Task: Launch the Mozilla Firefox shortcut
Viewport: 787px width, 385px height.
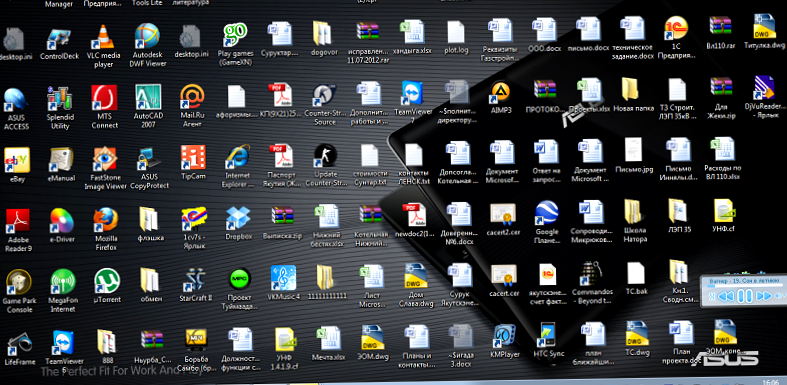Action: (106, 229)
